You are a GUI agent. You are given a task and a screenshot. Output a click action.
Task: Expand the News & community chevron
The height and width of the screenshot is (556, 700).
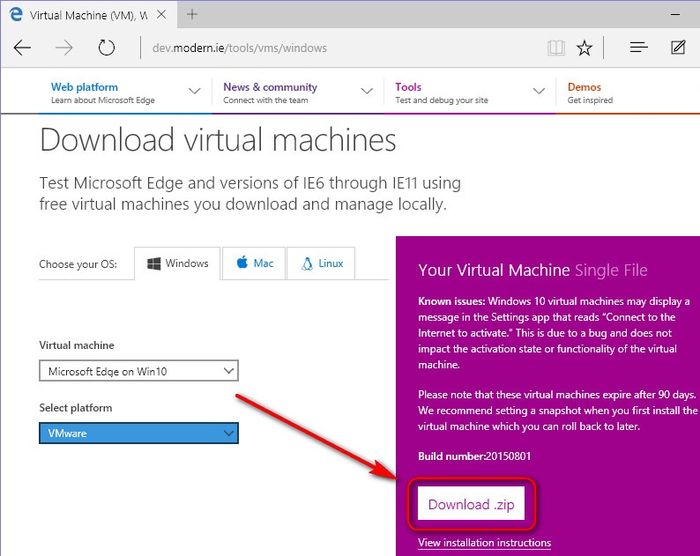(367, 93)
